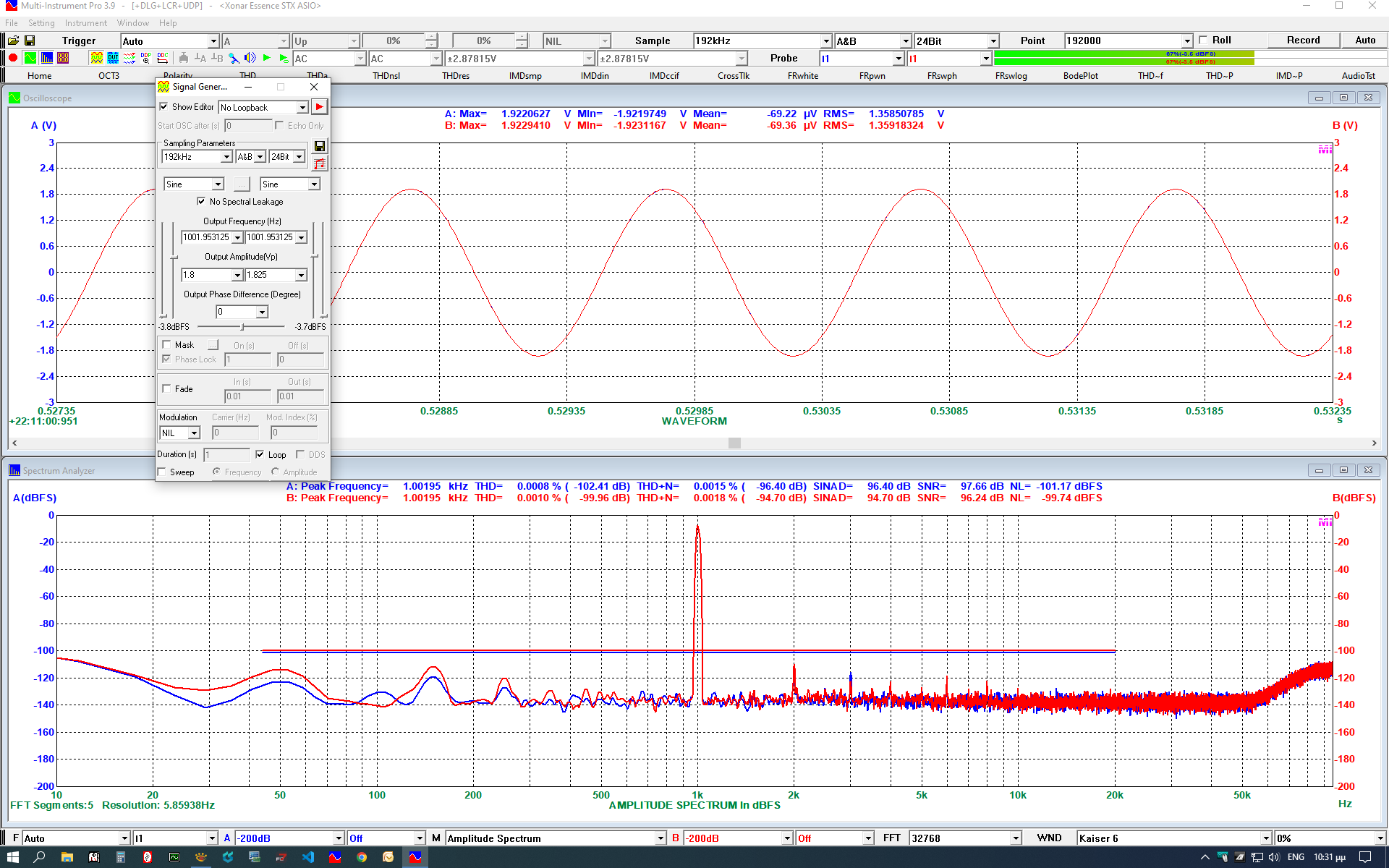Click the DUT Device Test Plan icon
The height and width of the screenshot is (868, 1389).
pos(113,58)
